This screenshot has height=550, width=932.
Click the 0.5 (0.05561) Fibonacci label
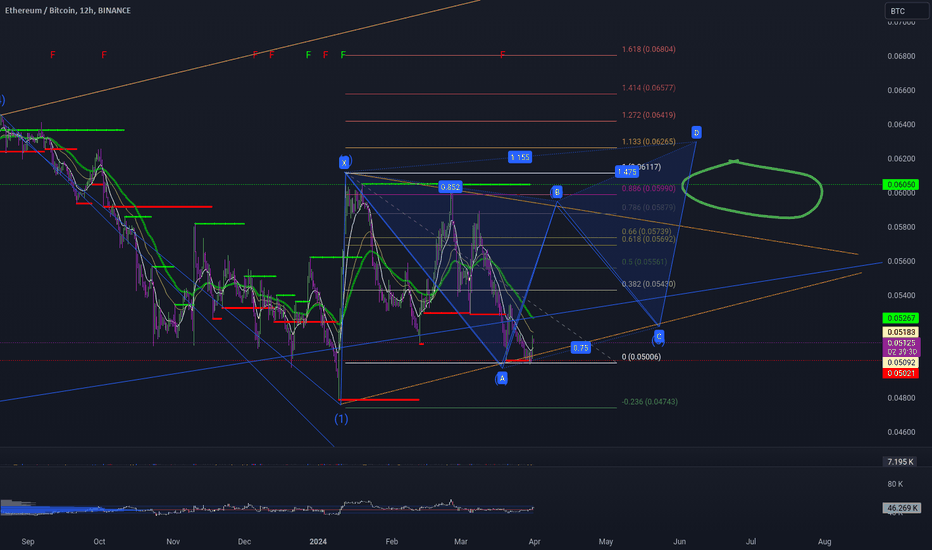[644, 262]
